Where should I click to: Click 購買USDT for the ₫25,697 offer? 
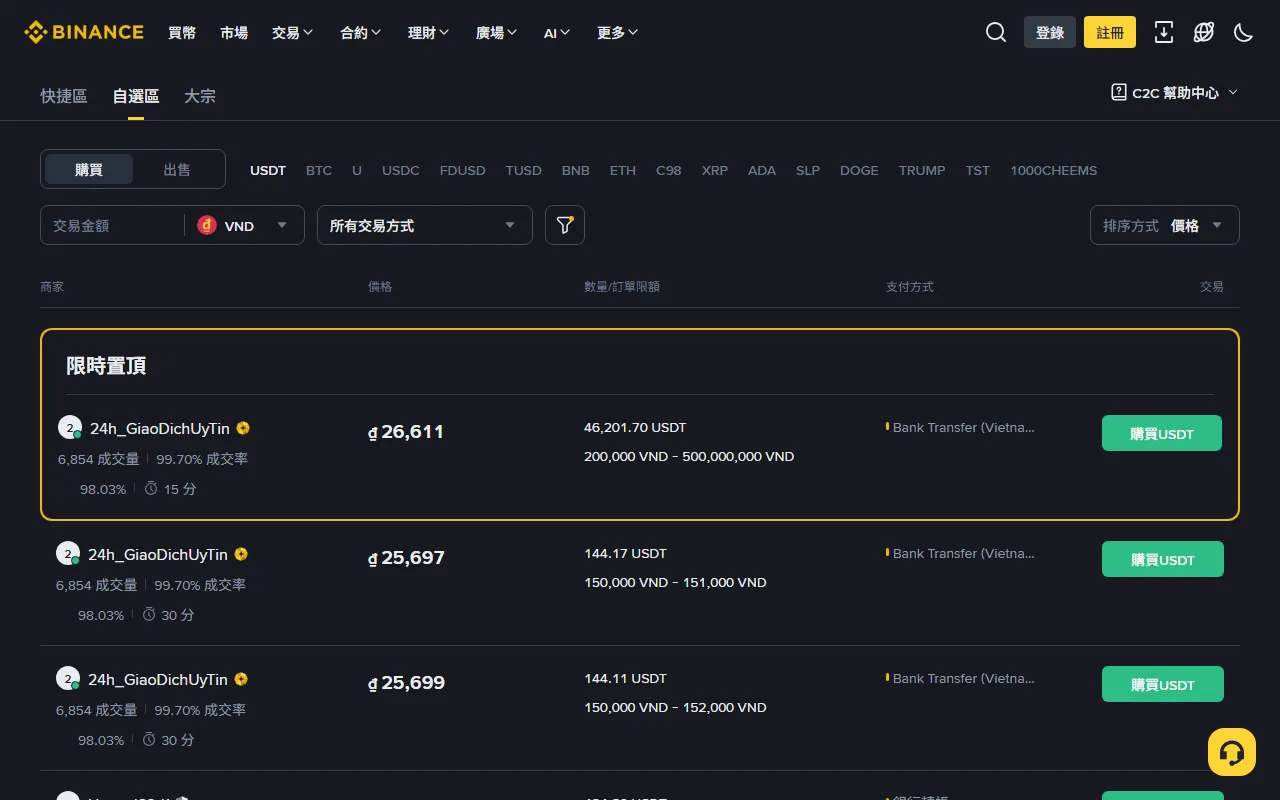(1163, 559)
